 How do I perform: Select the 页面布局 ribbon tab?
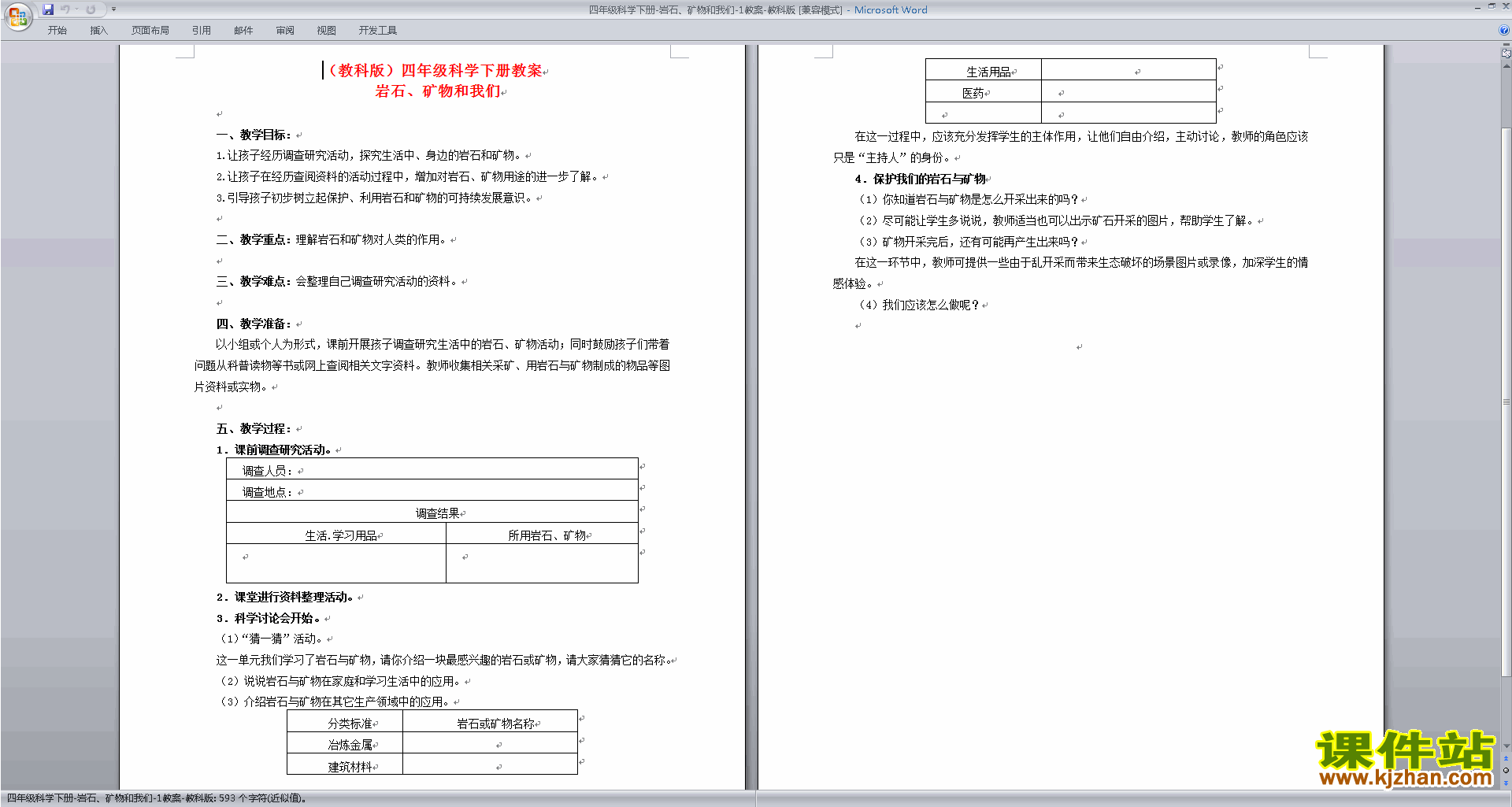(150, 31)
